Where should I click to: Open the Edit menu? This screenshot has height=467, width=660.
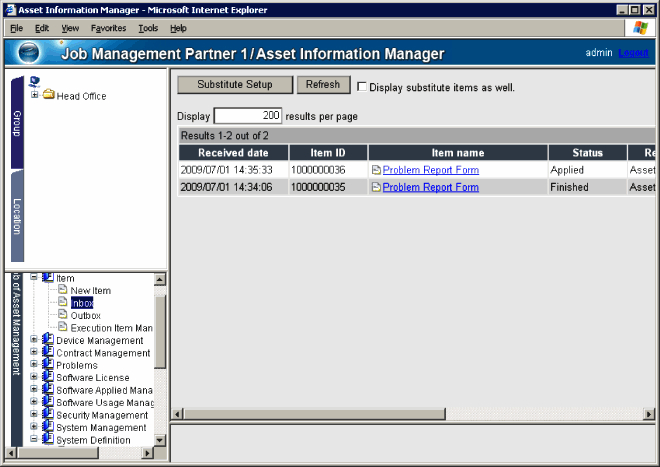pyautogui.click(x=42, y=28)
